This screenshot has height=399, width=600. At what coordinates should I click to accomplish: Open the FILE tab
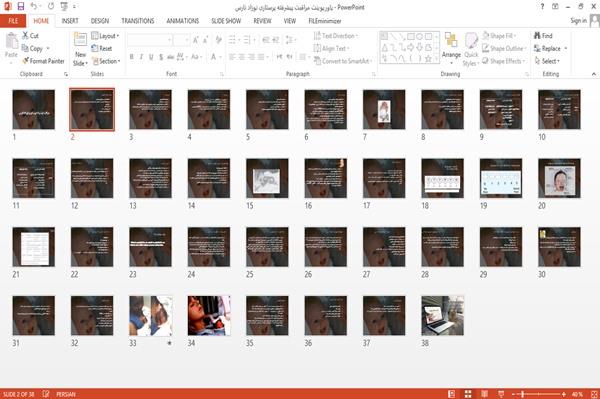pyautogui.click(x=13, y=21)
